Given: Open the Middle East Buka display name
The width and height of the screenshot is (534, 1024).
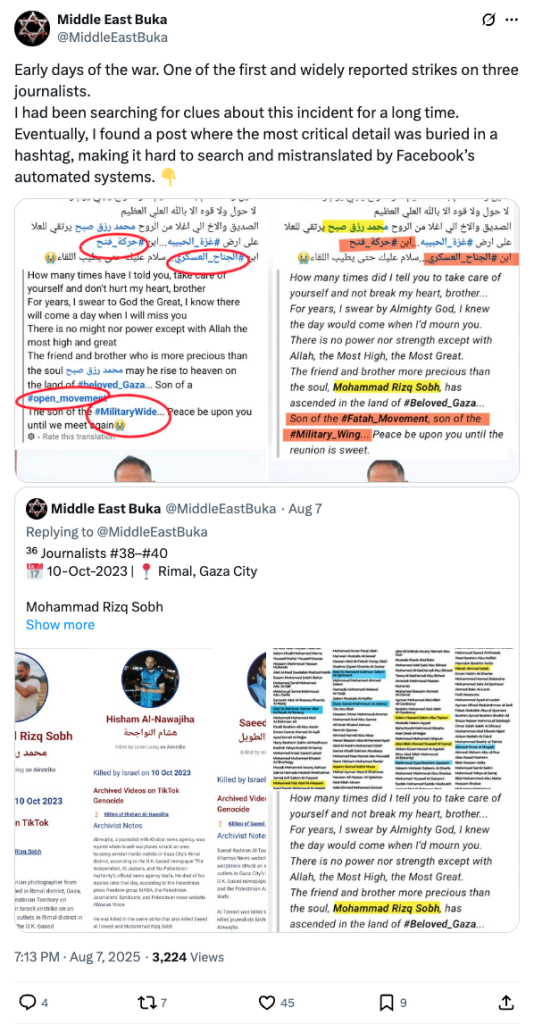Looking at the screenshot, I should [x=112, y=20].
